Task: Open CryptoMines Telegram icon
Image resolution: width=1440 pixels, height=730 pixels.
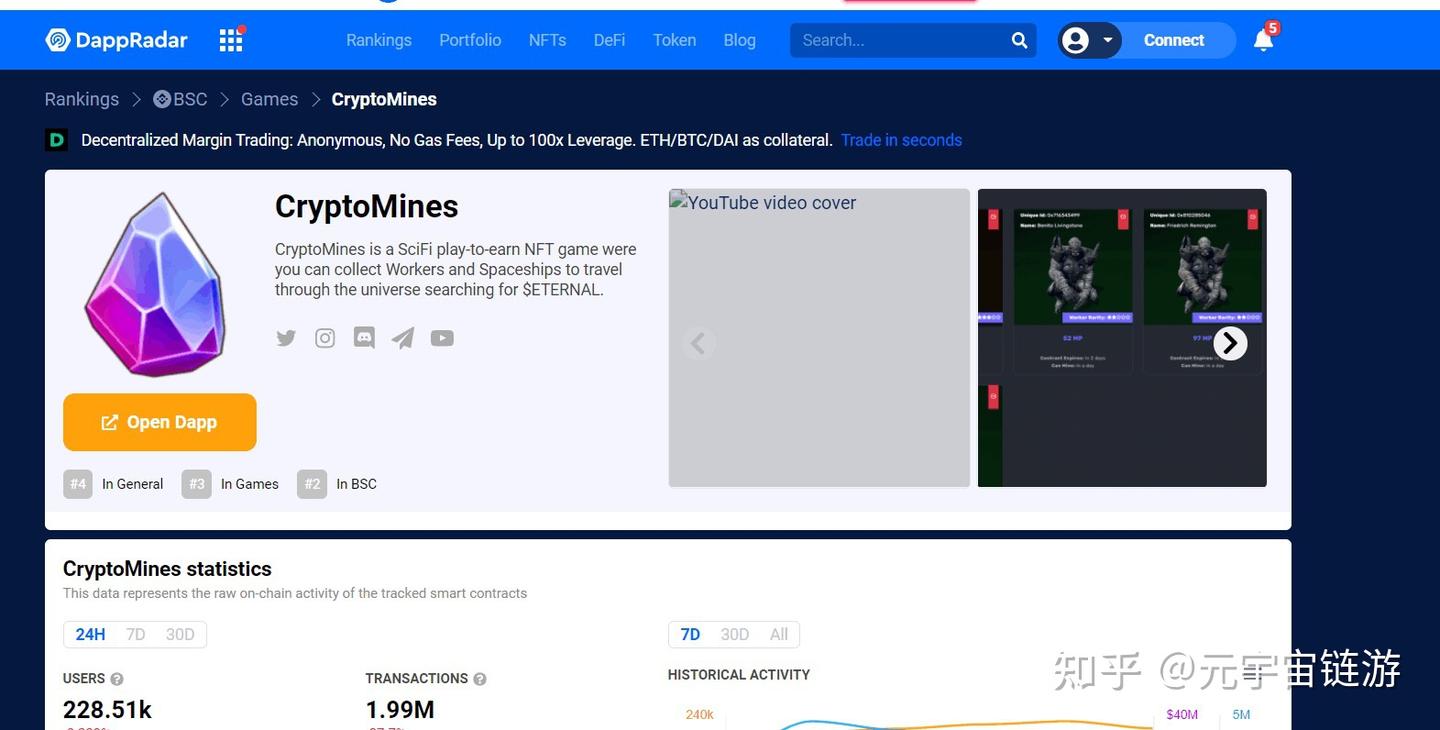Action: [x=403, y=338]
